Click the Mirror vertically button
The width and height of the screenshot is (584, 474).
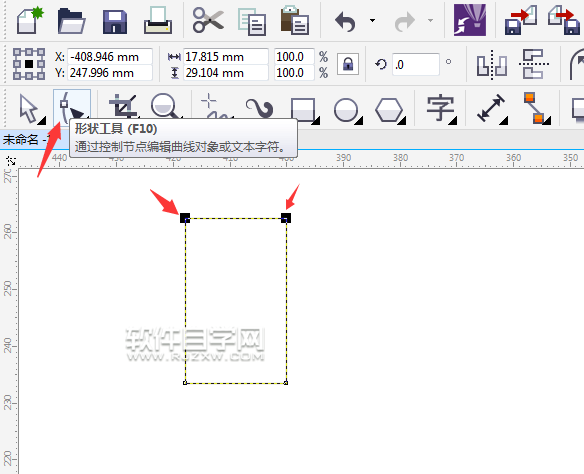(x=533, y=64)
